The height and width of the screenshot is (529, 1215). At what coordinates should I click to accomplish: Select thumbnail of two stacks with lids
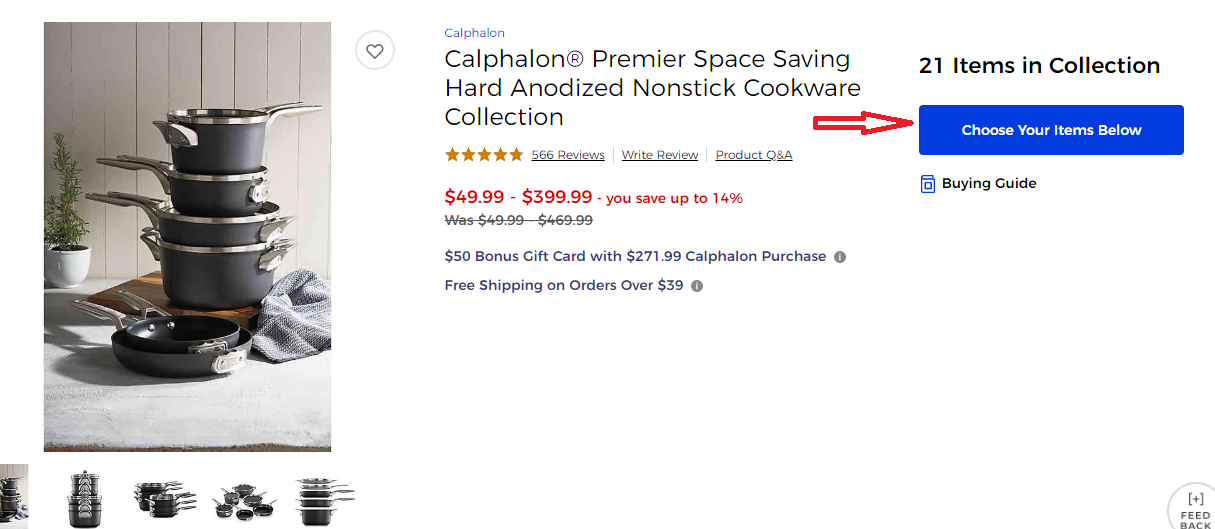(x=85, y=498)
